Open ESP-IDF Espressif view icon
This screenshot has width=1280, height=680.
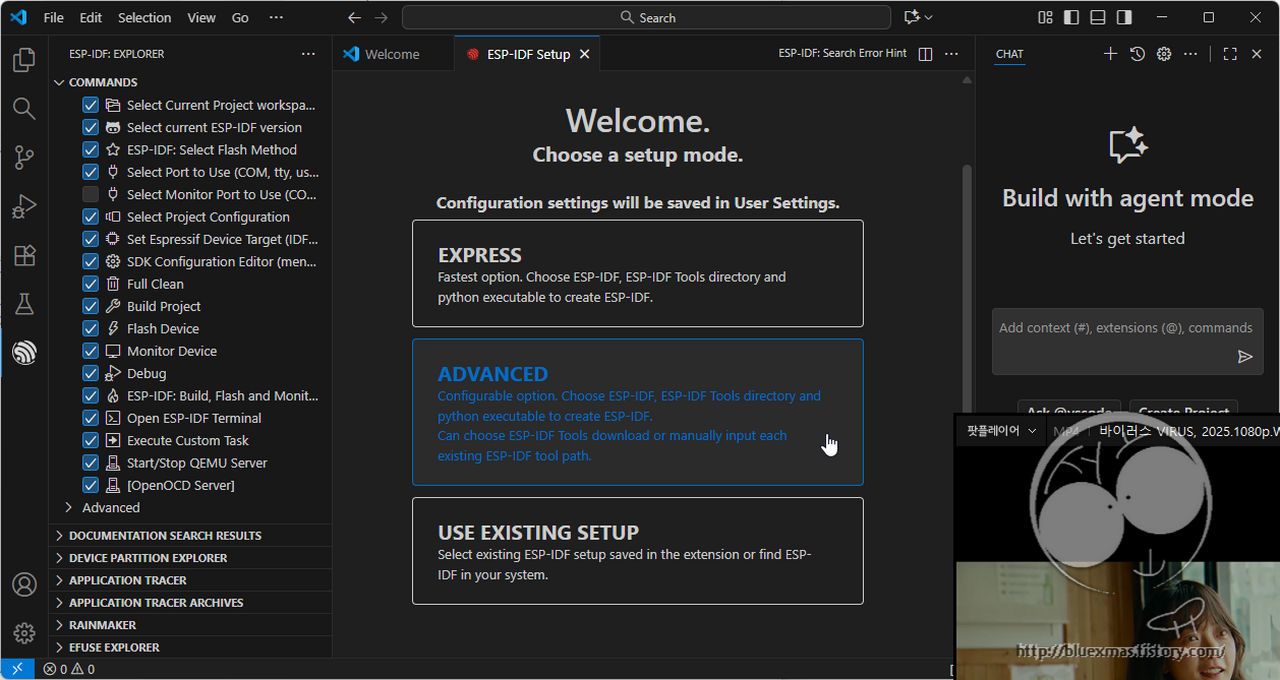[24, 352]
